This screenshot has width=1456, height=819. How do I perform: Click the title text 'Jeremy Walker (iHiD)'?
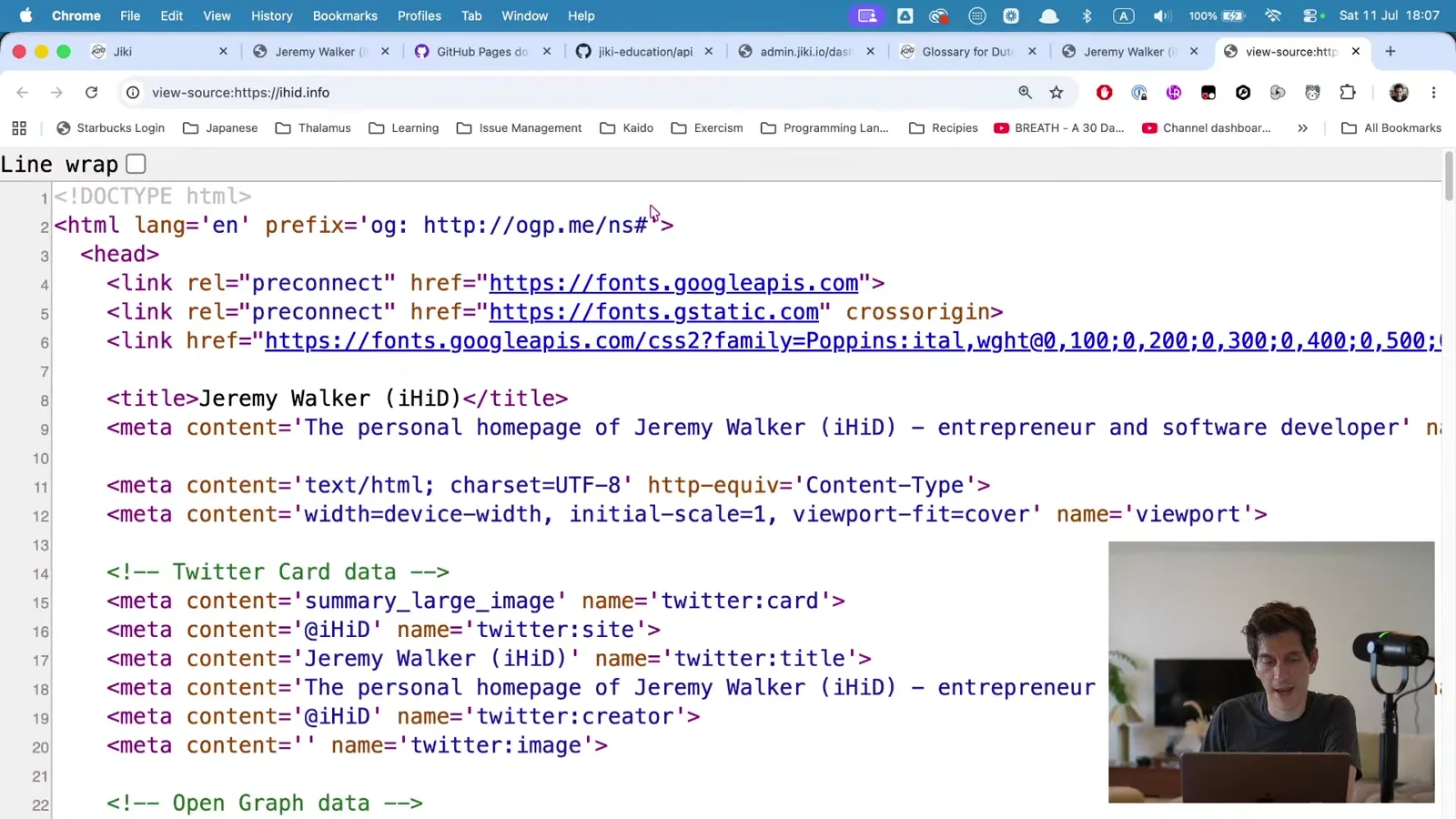(330, 399)
